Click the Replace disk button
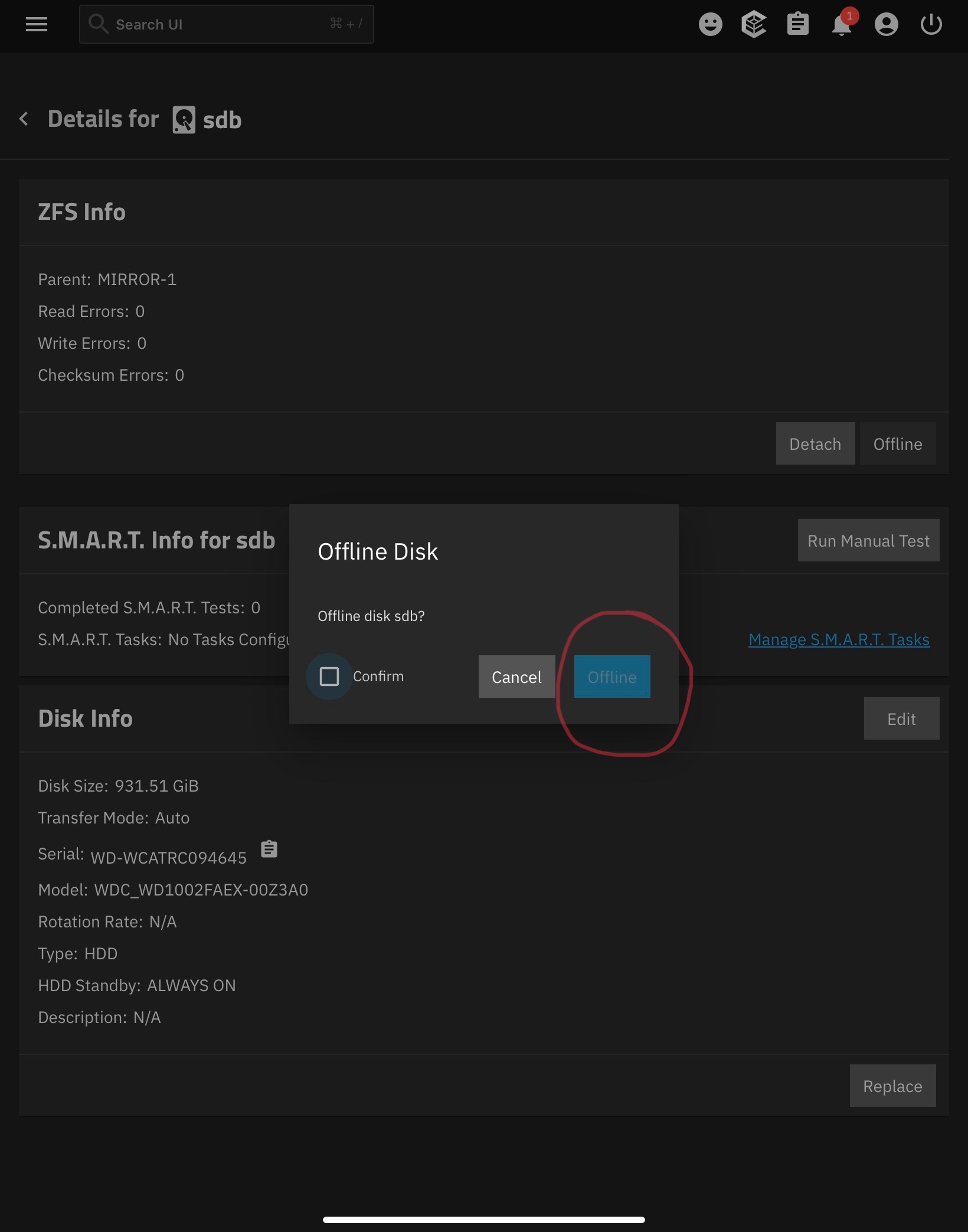968x1232 pixels. pos(892,1086)
